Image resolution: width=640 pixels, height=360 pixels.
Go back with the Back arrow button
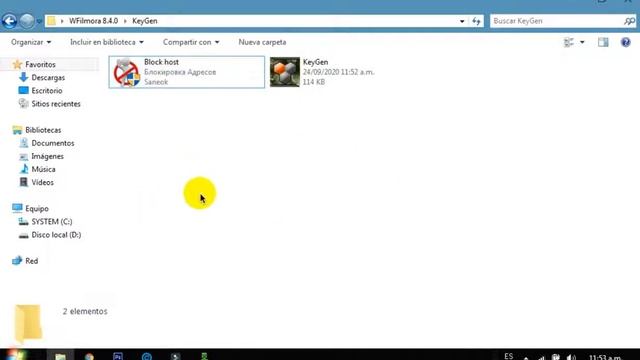click(x=9, y=21)
